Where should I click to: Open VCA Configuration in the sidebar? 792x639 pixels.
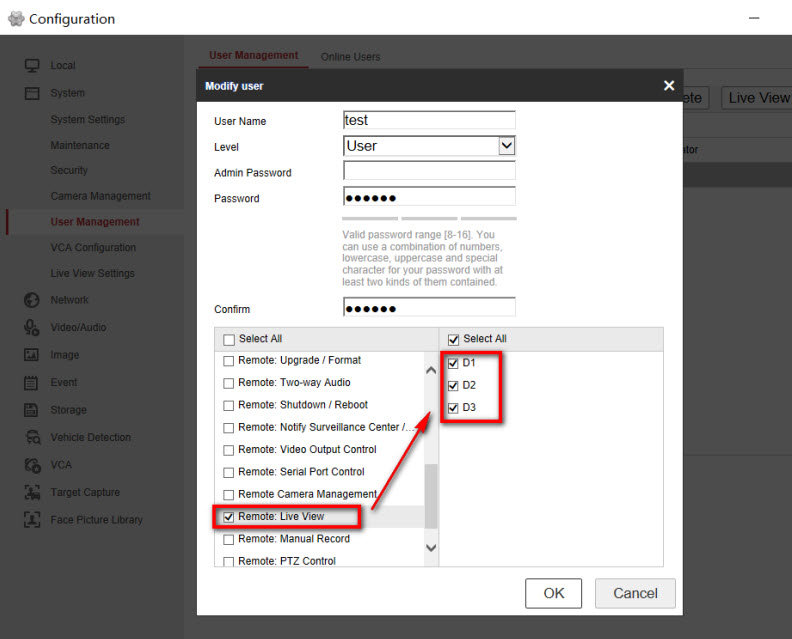tap(92, 248)
